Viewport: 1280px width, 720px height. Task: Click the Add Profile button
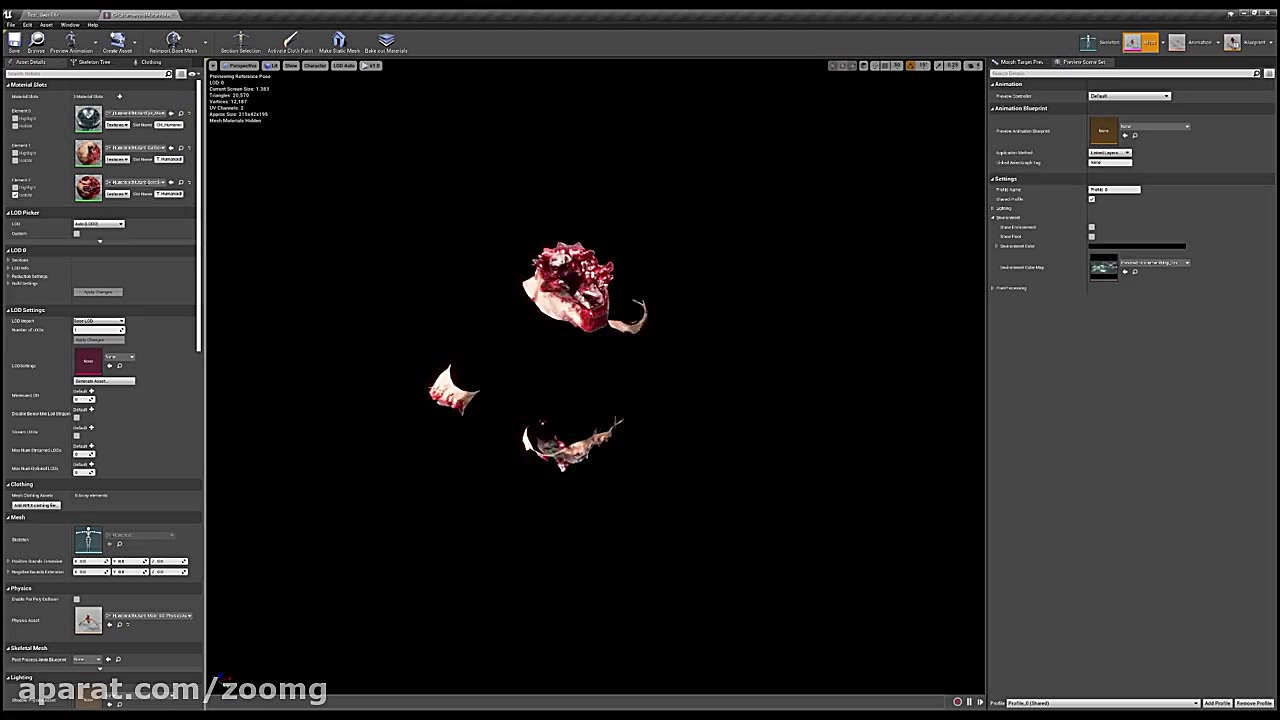coord(1217,703)
